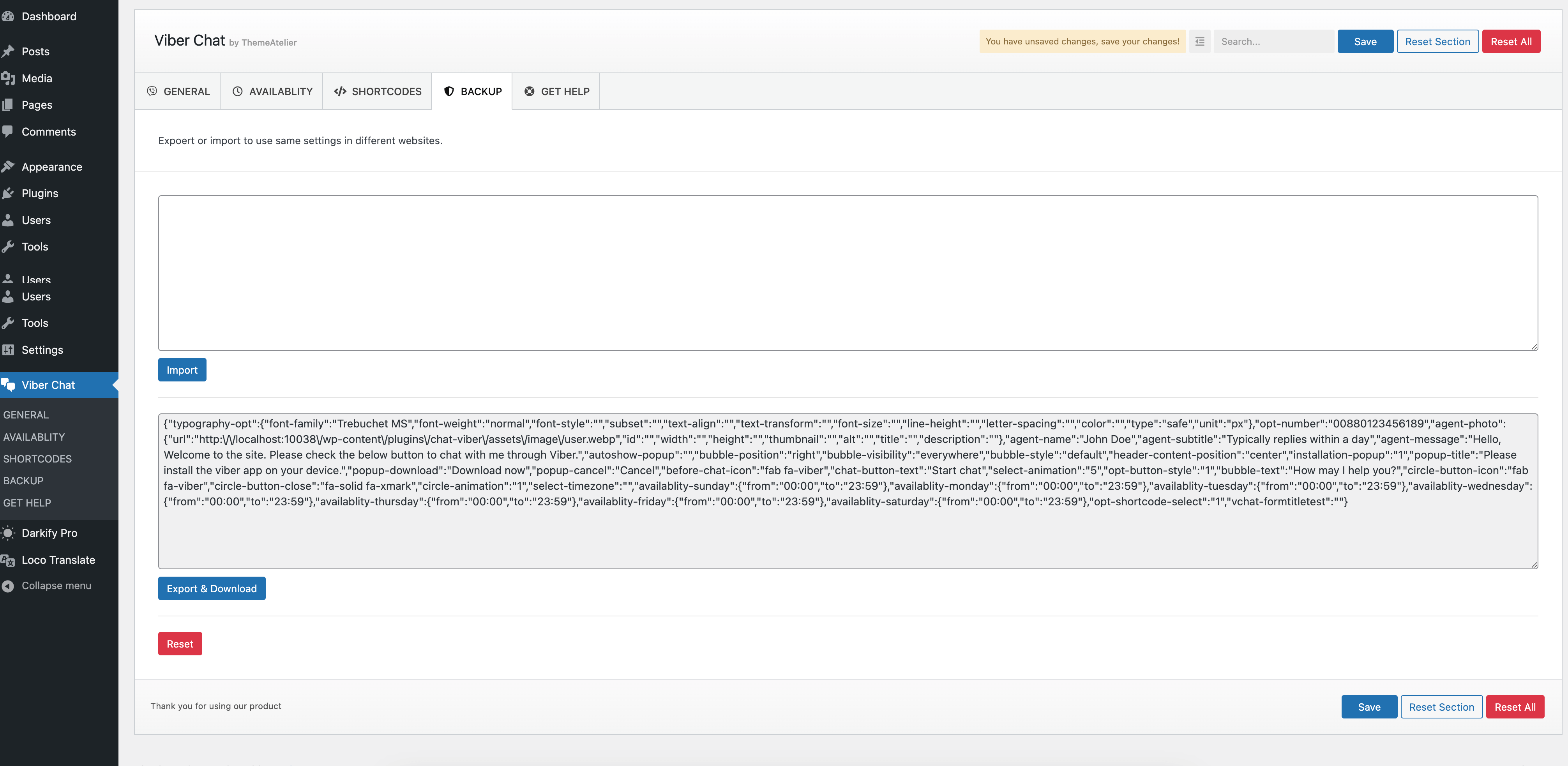Click Reset Section in the footer
This screenshot has width=1568, height=766.
(1442, 707)
